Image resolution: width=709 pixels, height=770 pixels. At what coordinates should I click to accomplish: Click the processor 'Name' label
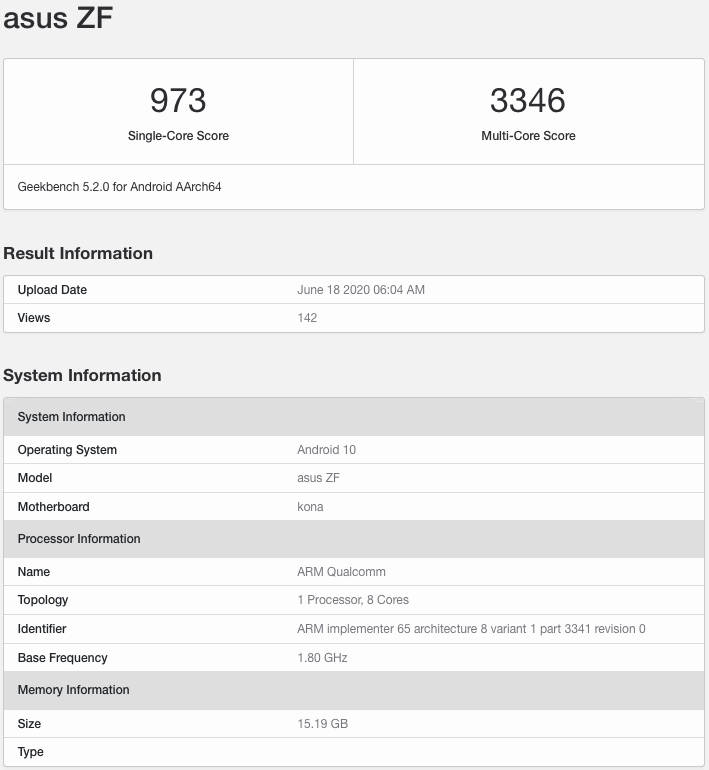[34, 572]
